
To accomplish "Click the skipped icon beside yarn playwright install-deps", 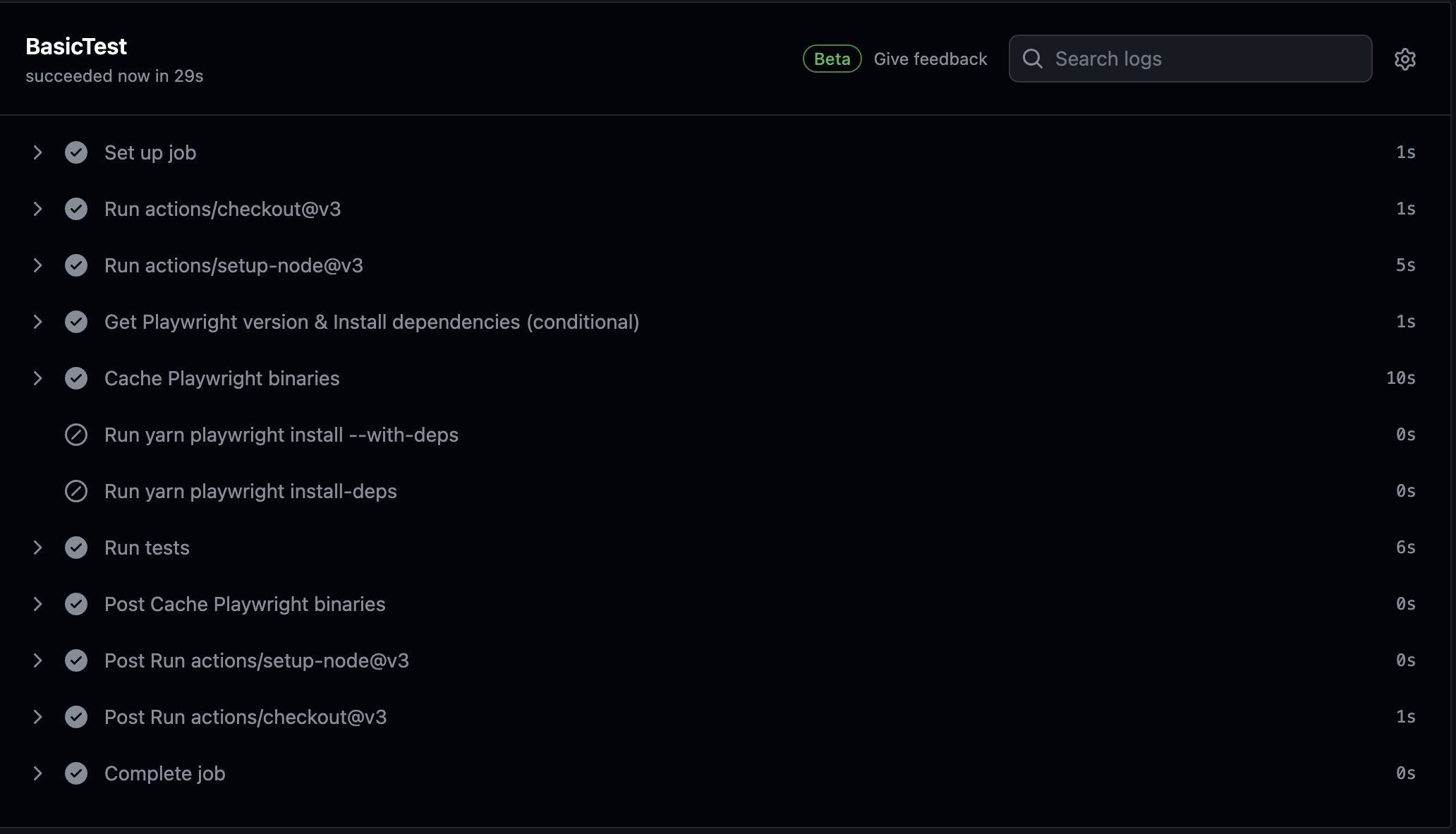I will [76, 491].
